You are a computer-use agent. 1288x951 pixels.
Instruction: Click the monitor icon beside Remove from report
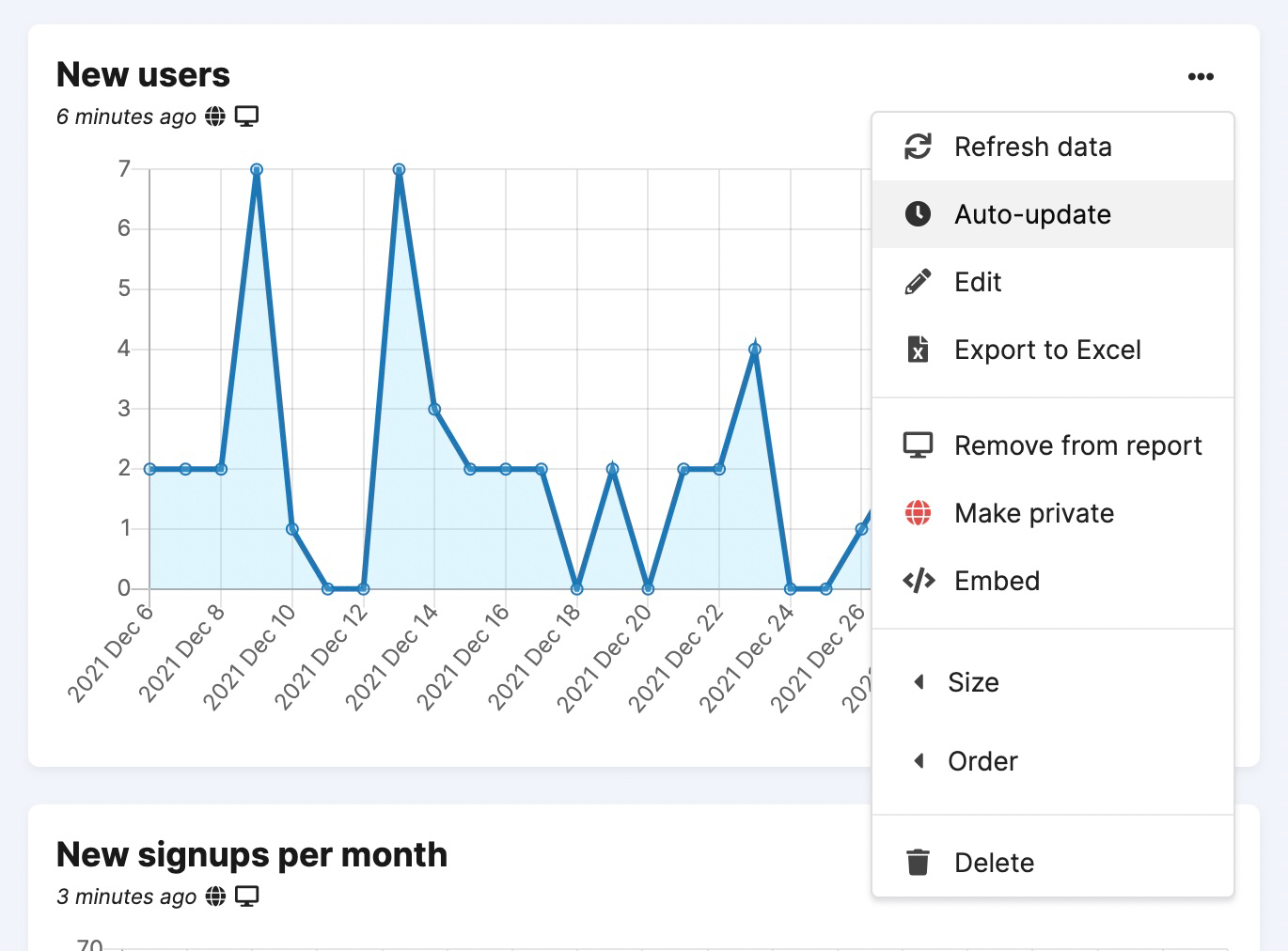point(918,444)
